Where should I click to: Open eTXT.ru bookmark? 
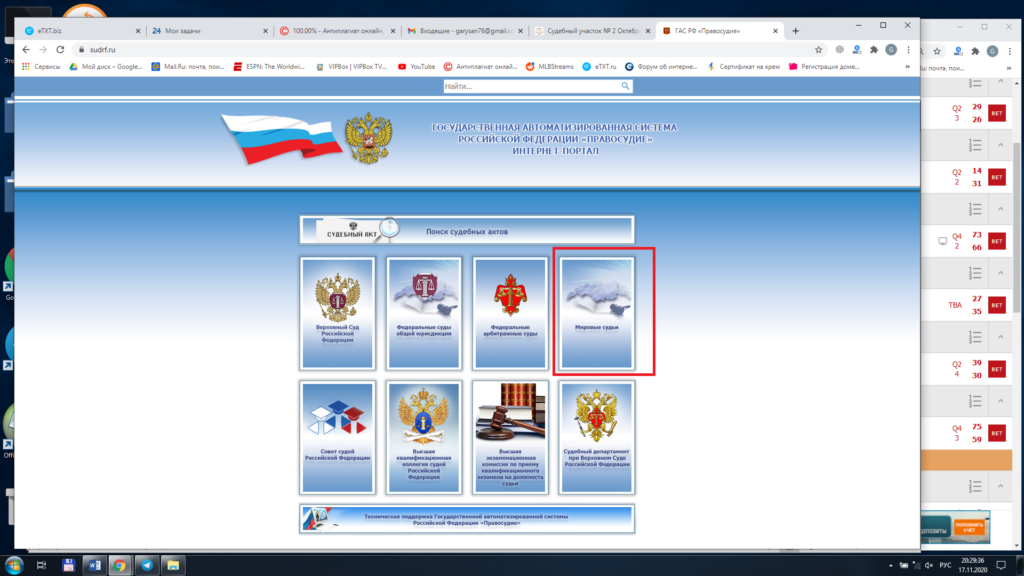click(x=599, y=67)
